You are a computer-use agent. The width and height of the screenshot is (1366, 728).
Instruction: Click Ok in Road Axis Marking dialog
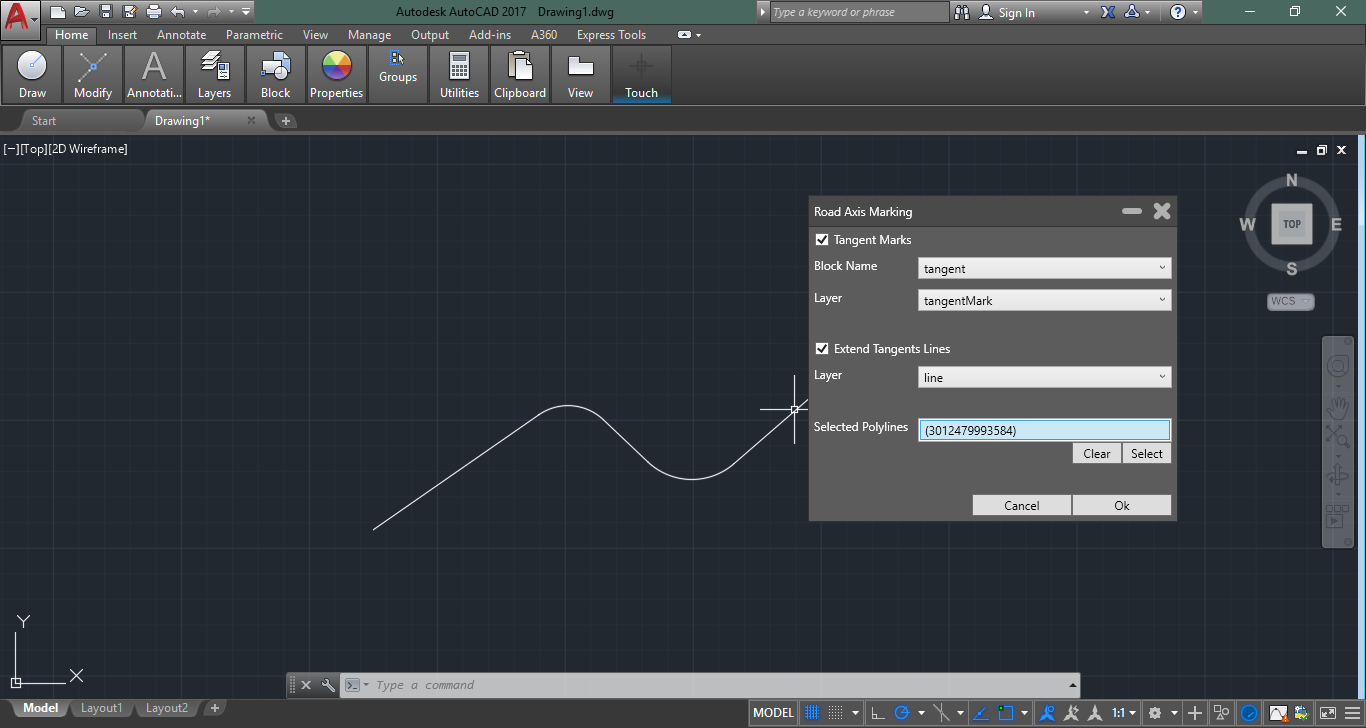point(1121,506)
